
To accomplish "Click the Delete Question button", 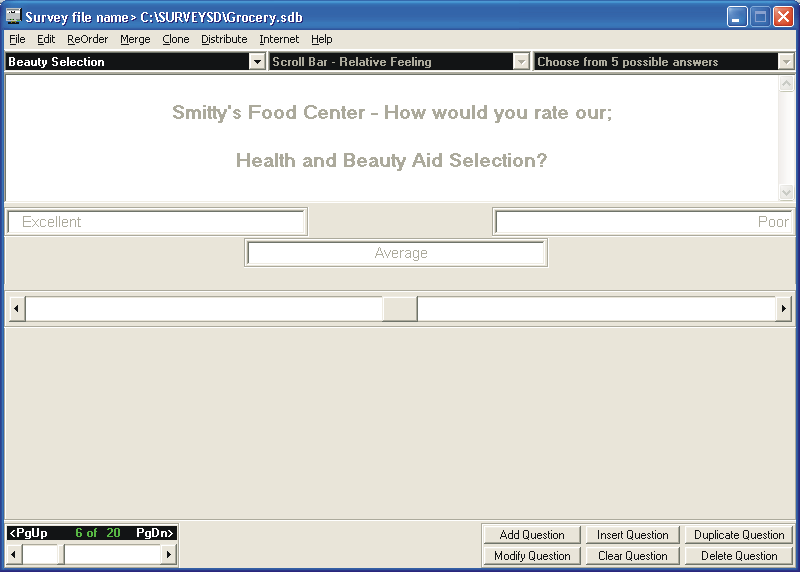I will [x=739, y=556].
